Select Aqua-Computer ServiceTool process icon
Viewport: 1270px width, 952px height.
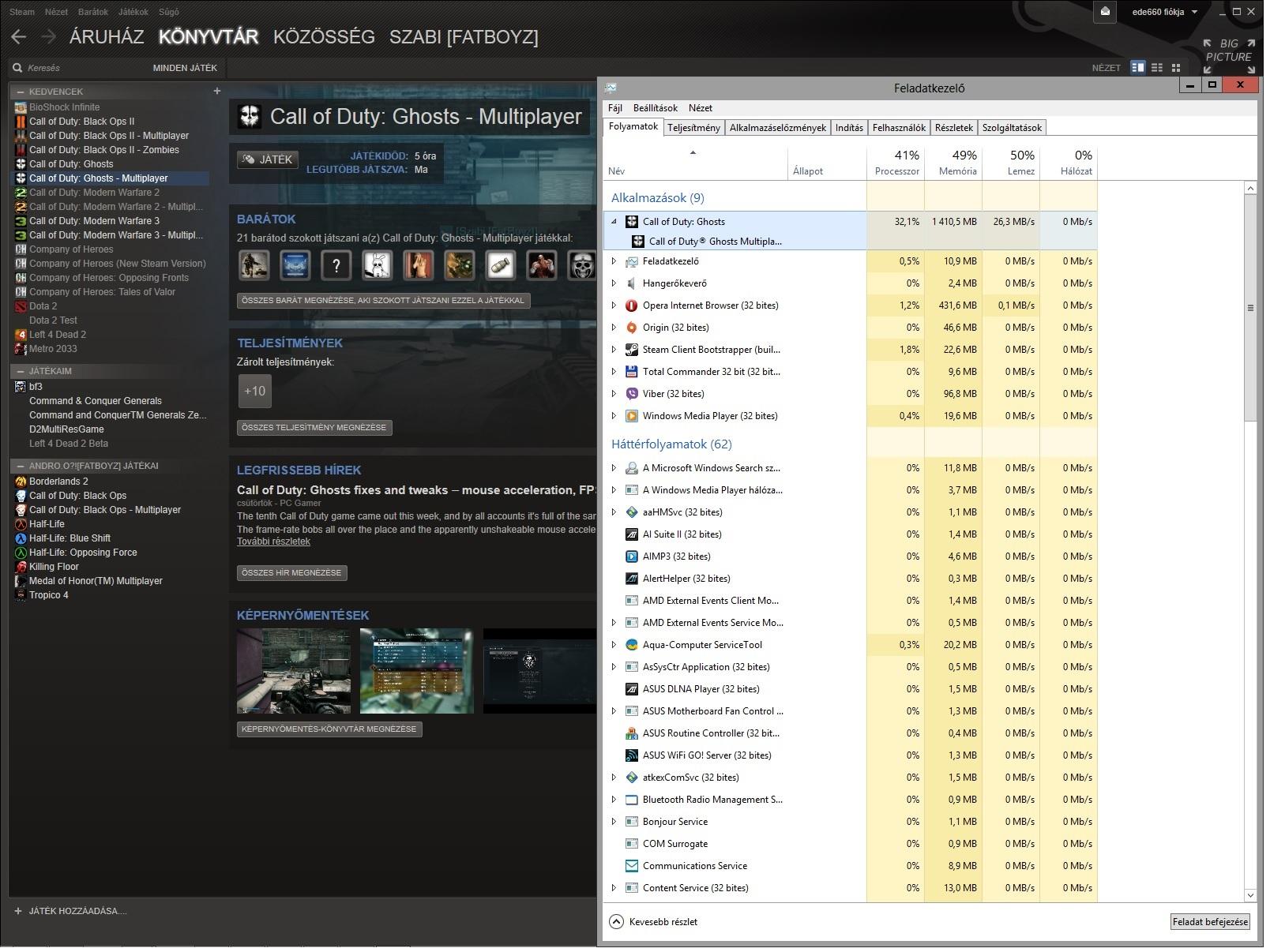(x=631, y=645)
